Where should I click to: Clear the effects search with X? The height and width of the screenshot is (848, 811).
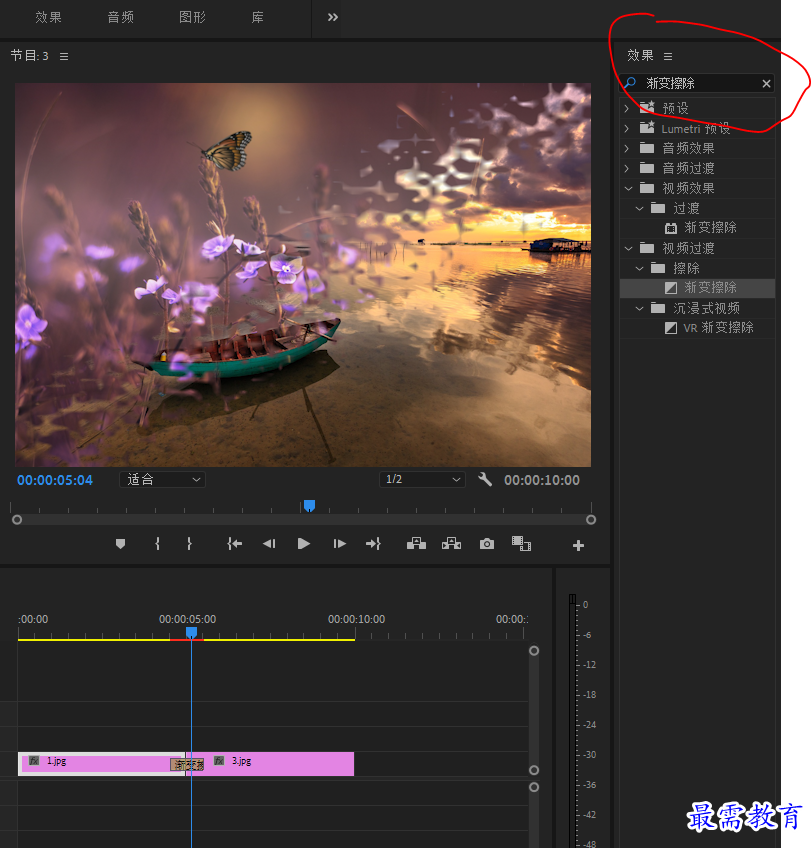point(766,84)
